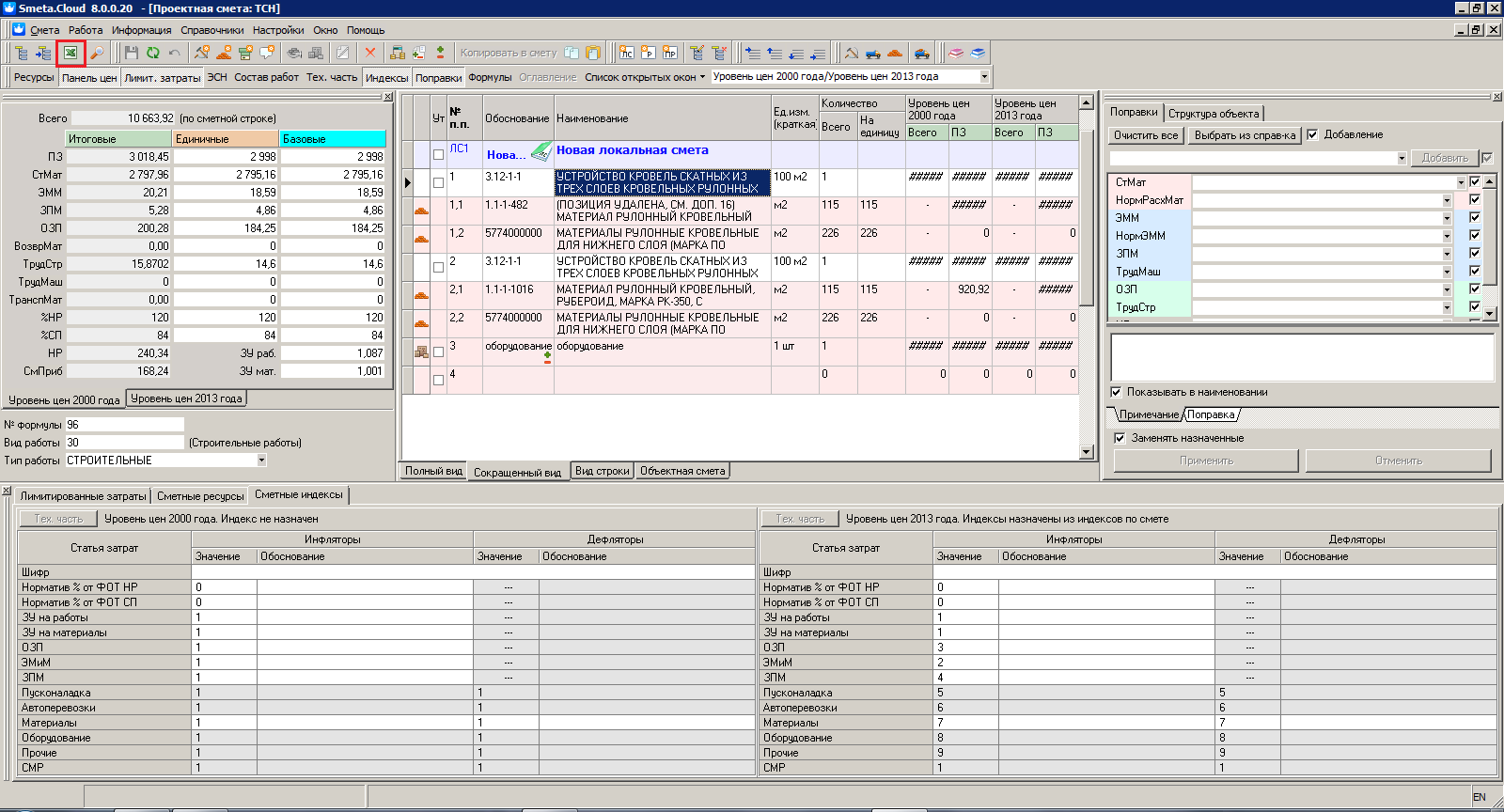Viewport: 1504px width, 812px height.
Task: Switch to Структура объекта tab
Action: tap(1214, 114)
